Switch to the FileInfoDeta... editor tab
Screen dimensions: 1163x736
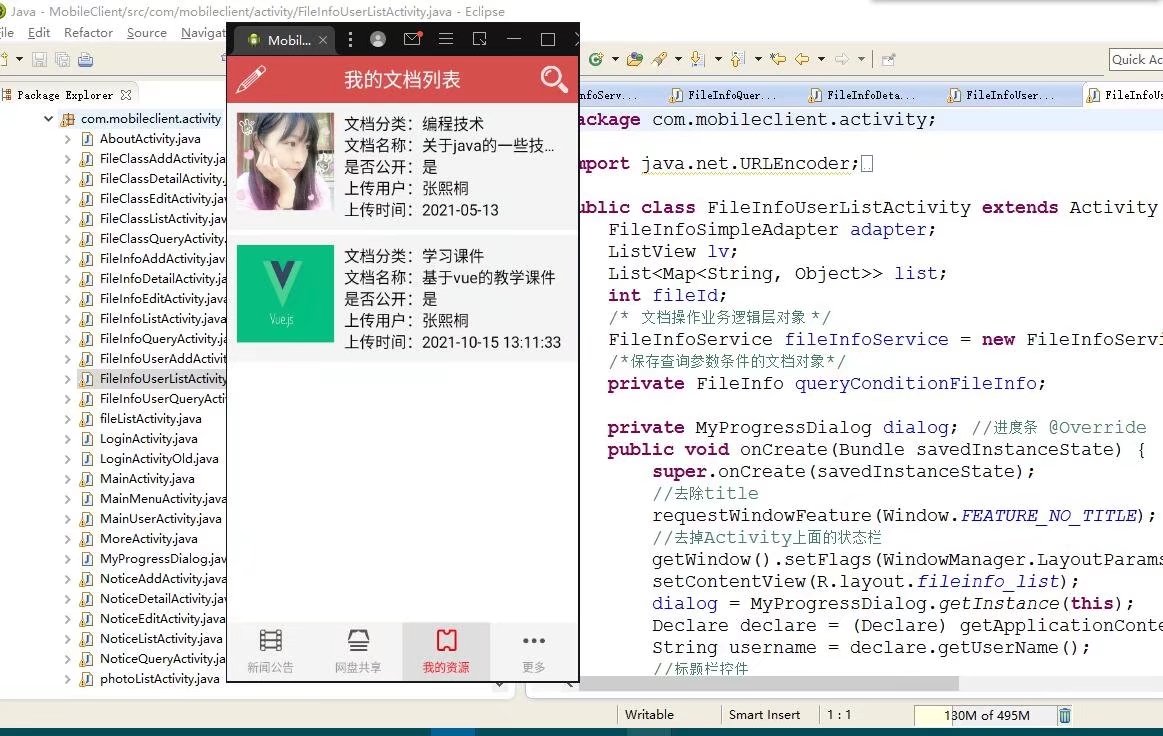[863, 95]
